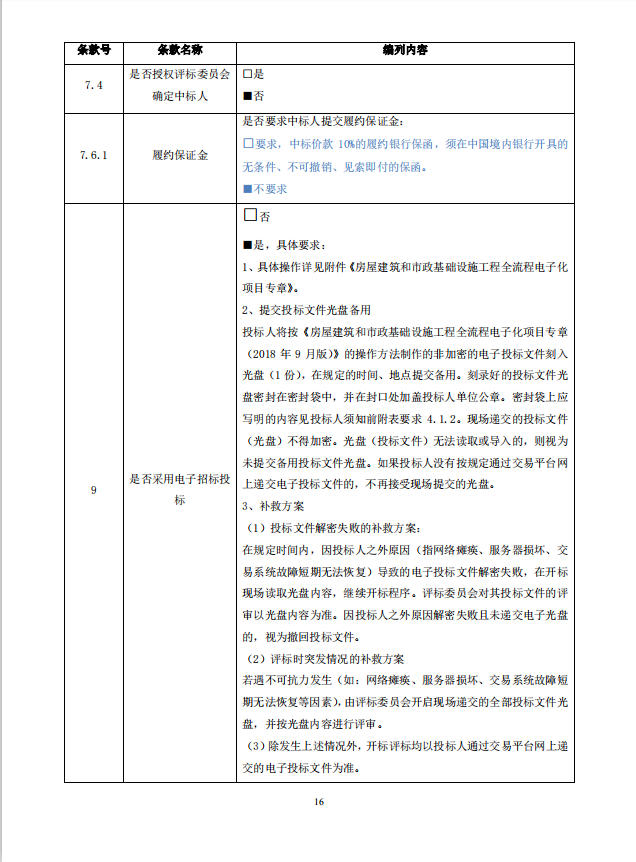636x862 pixels.
Task: Select clause number 7.6.1
Action: pyautogui.click(x=93, y=156)
